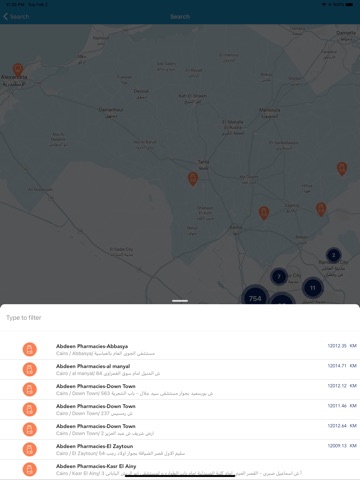Open Abdeen Pharmacies-El Zaytoun entry

pyautogui.click(x=180, y=449)
